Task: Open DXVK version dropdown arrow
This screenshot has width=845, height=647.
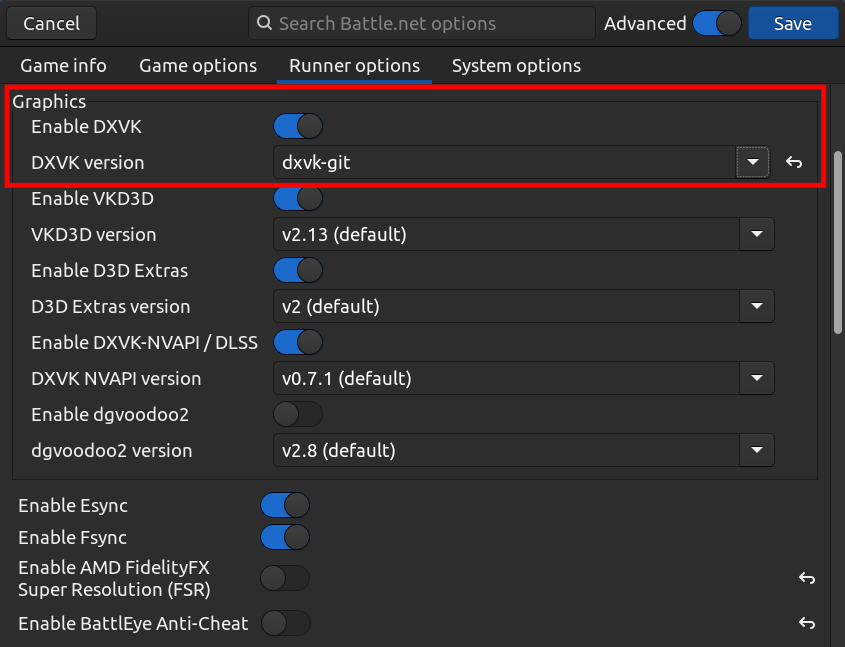Action: click(752, 162)
